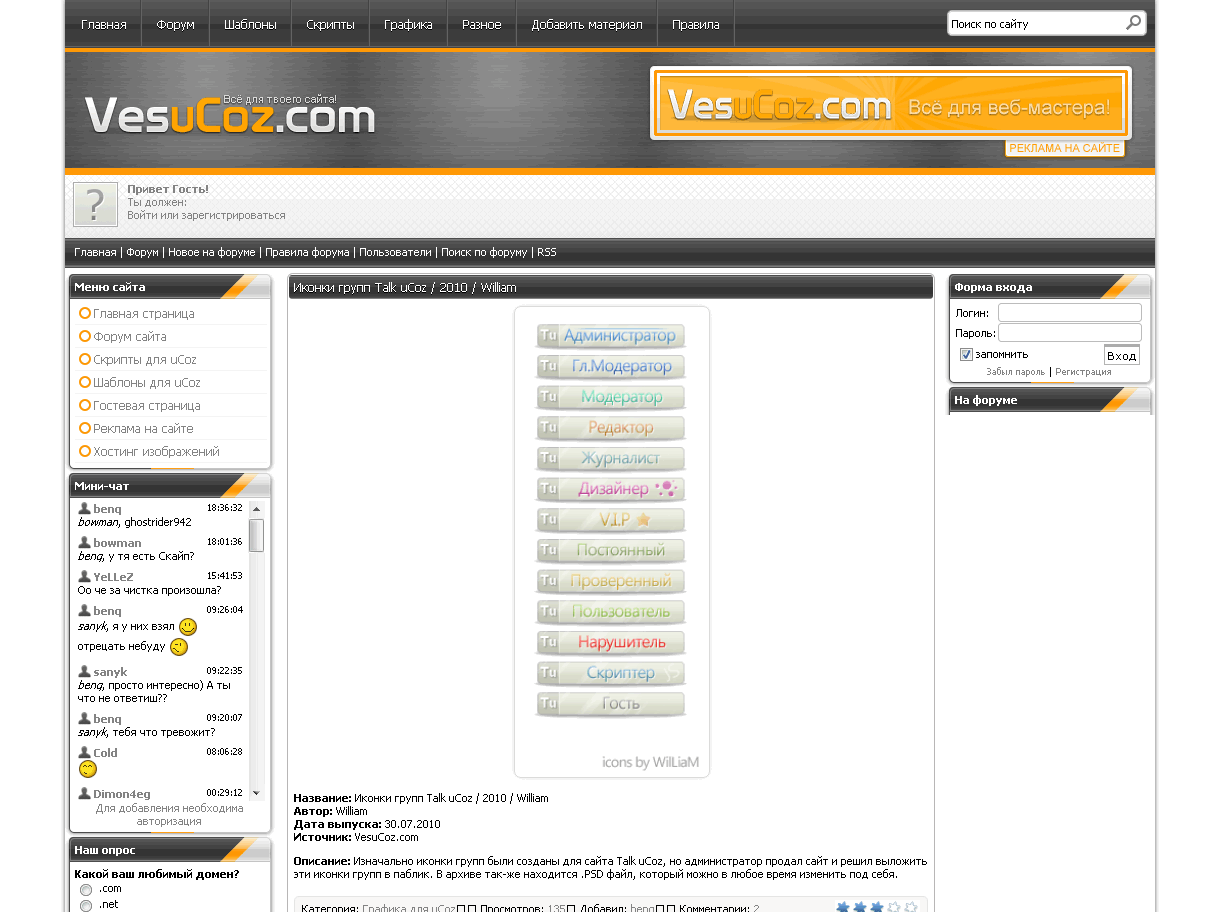Open 'Шаблоны для uCoz' in site menu
1221x912 pixels.
(x=147, y=383)
